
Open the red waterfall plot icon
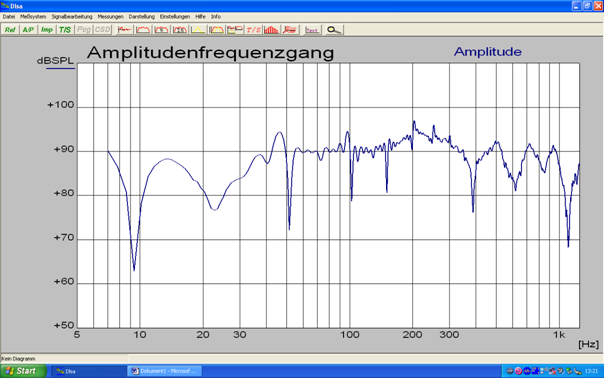click(x=290, y=30)
